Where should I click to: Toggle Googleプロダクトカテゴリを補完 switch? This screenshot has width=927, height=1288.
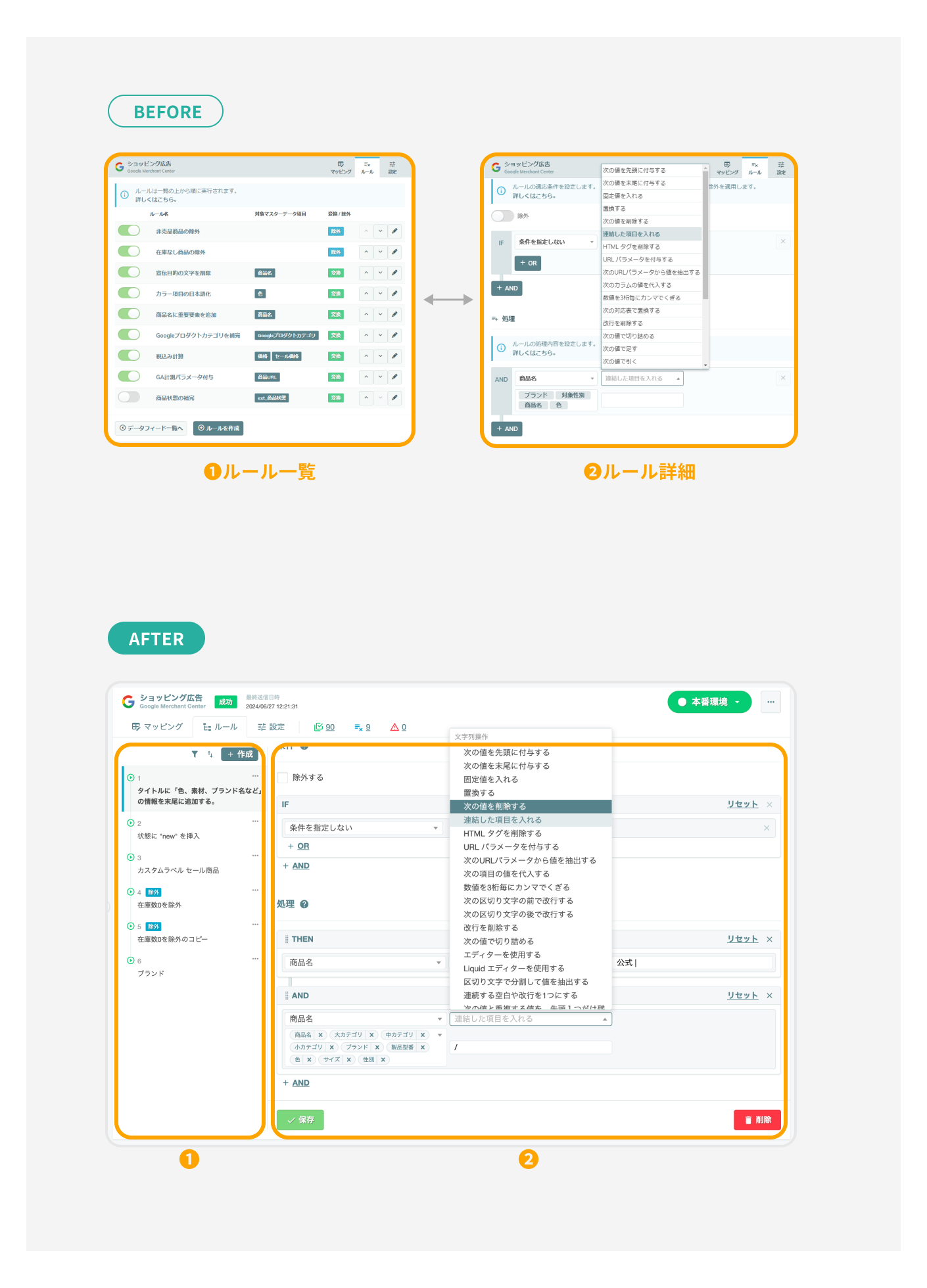129,334
